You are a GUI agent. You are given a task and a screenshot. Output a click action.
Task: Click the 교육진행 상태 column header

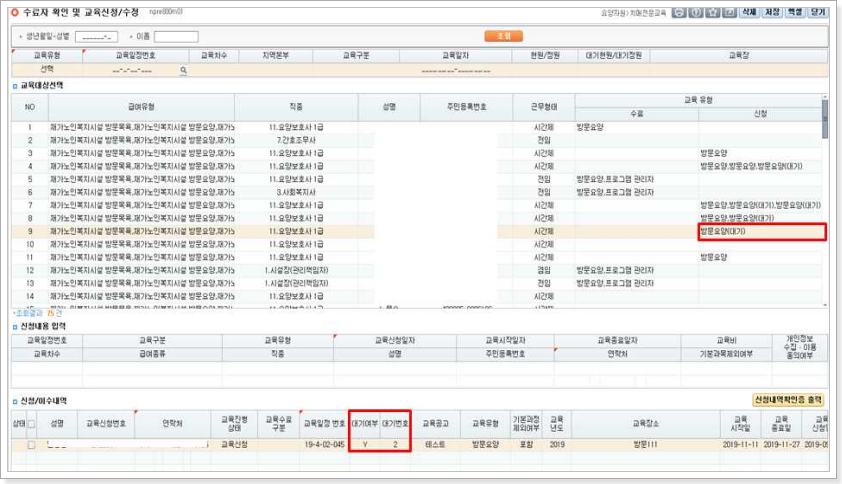235,424
